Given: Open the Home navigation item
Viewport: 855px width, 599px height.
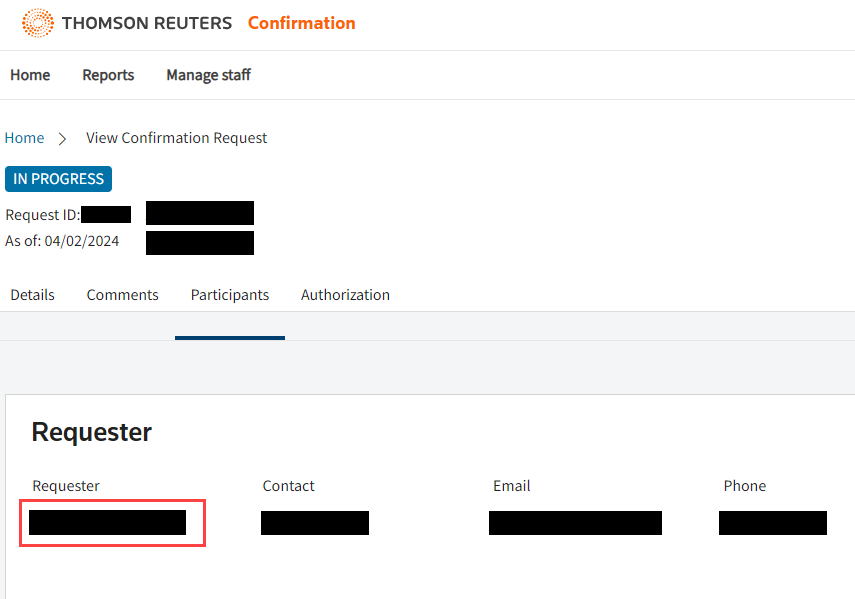Looking at the screenshot, I should [30, 75].
